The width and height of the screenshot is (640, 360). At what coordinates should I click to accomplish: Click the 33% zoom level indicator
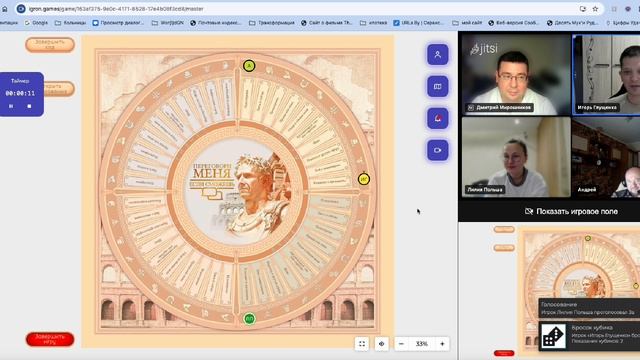click(x=422, y=344)
